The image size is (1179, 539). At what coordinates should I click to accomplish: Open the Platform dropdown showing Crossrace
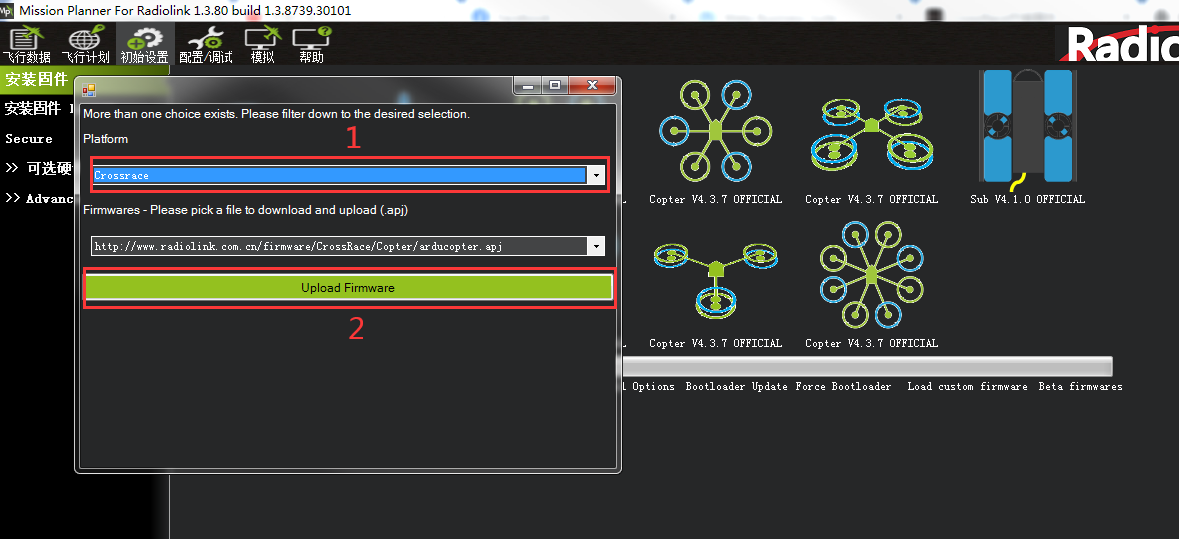[x=348, y=175]
